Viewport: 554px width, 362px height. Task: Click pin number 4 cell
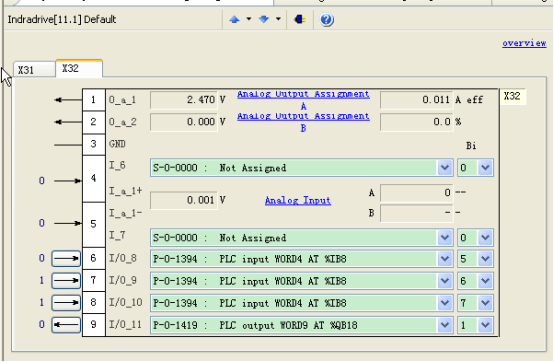click(94, 178)
